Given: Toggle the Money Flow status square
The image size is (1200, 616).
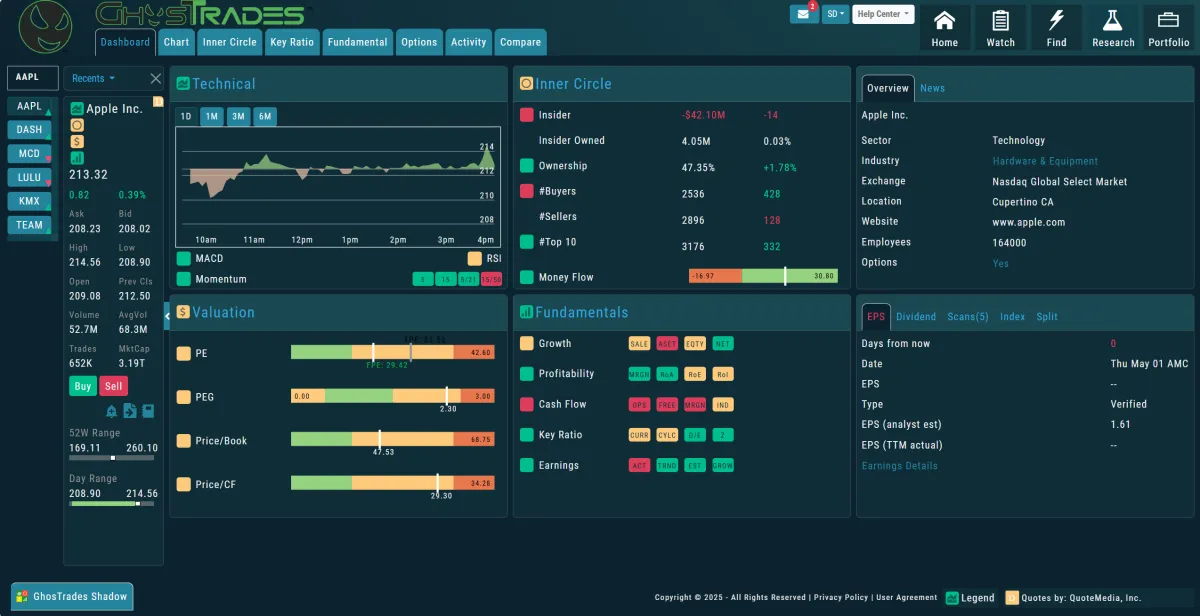Looking at the screenshot, I should 527,277.
